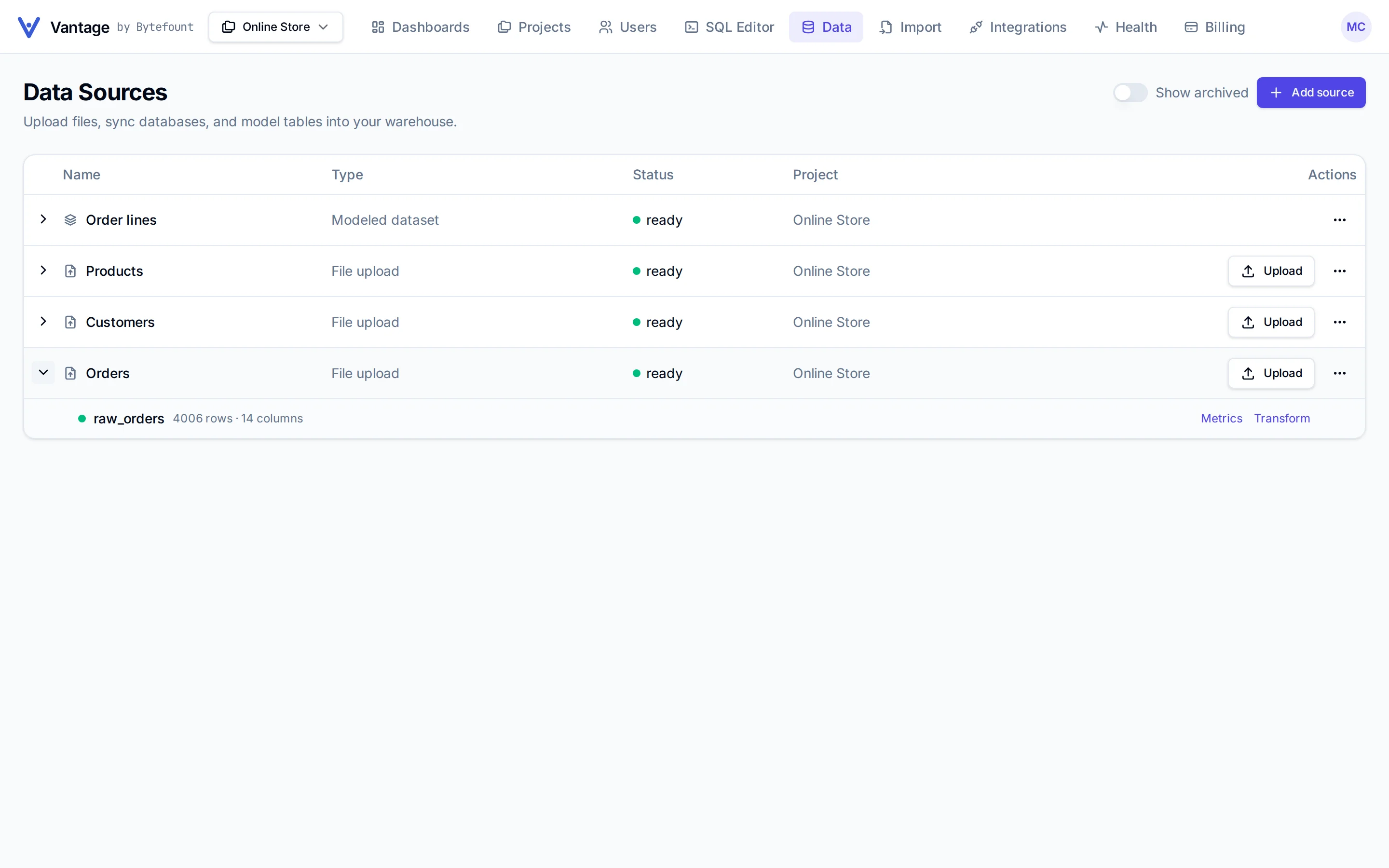Open the Online Store project dropdown
Image resolution: width=1389 pixels, height=868 pixels.
(x=275, y=27)
